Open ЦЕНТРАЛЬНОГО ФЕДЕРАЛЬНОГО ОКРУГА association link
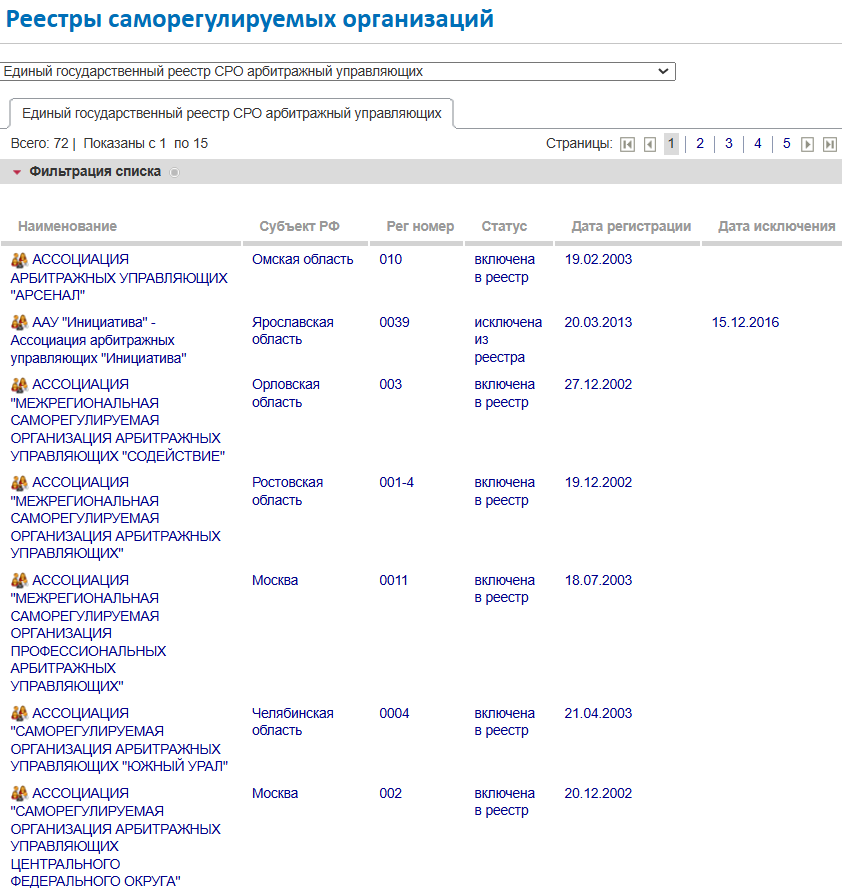Screen dimensions: 842x896 tap(115, 837)
